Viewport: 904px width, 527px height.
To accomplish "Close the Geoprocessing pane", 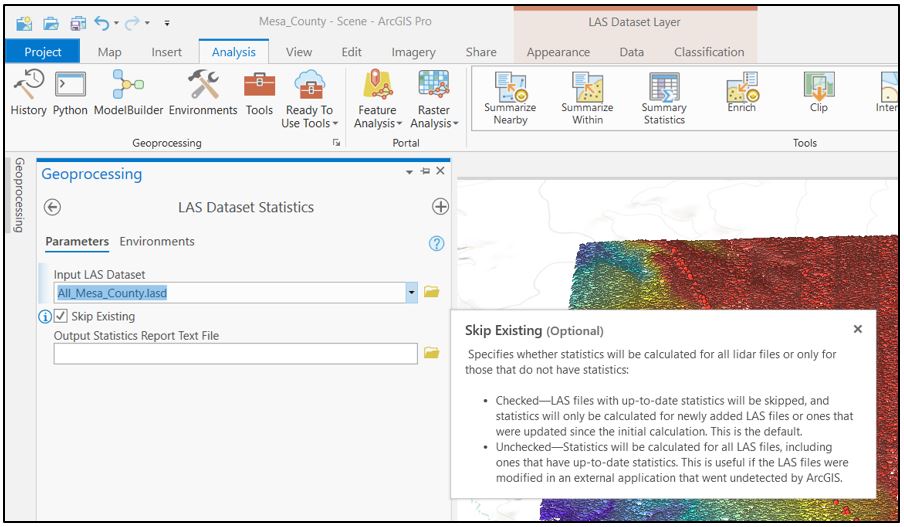I will click(x=440, y=171).
